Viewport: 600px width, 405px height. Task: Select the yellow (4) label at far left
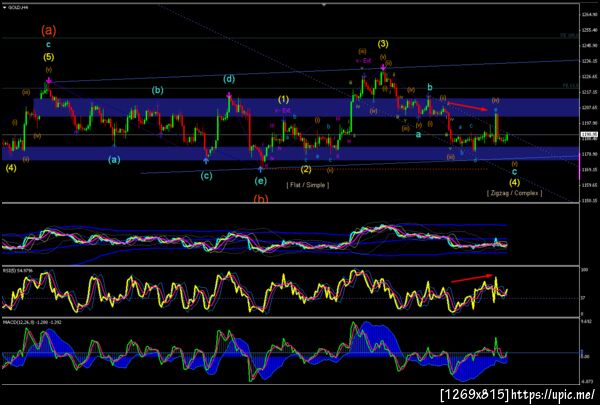(11, 168)
